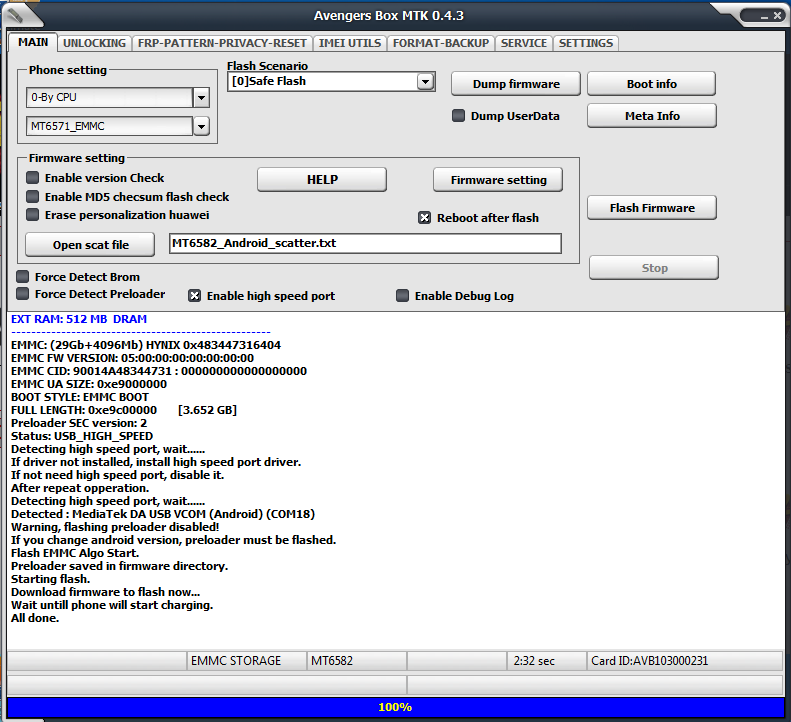
Task: Select the FORMAT-BACKUP tab
Action: click(x=441, y=43)
